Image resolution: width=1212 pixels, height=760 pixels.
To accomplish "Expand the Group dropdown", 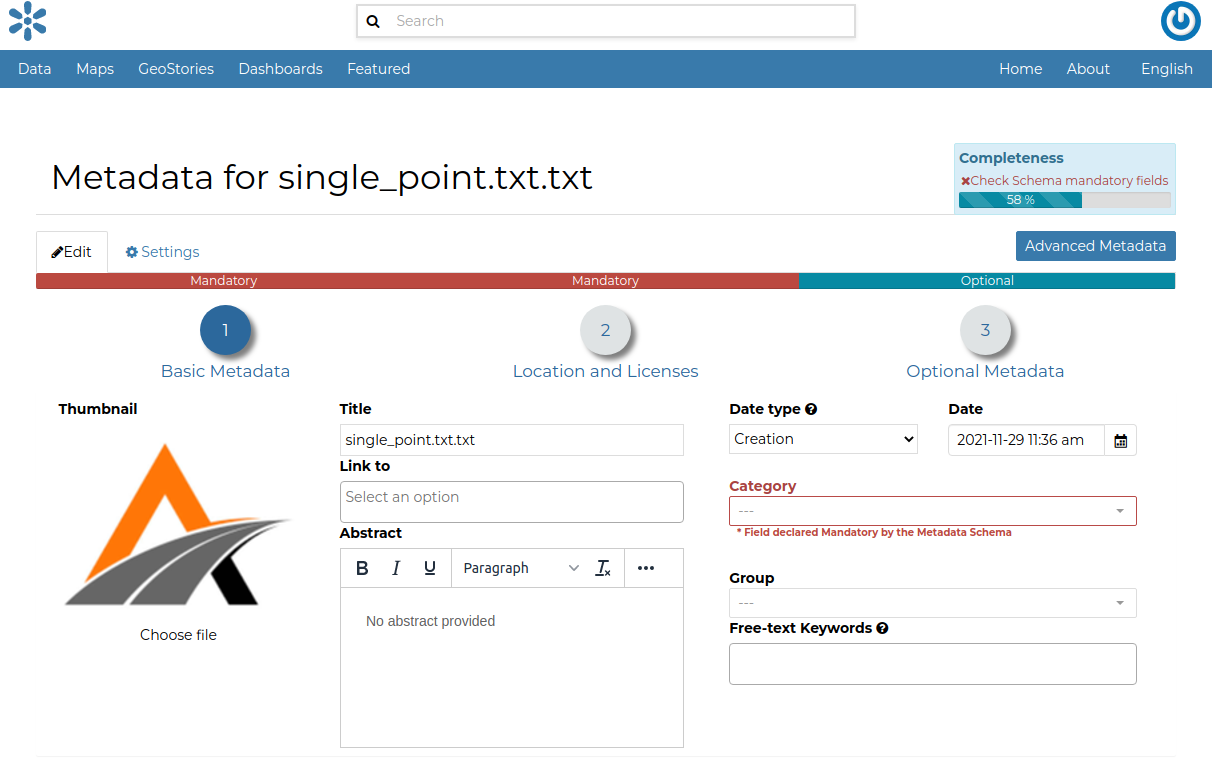I will 932,603.
